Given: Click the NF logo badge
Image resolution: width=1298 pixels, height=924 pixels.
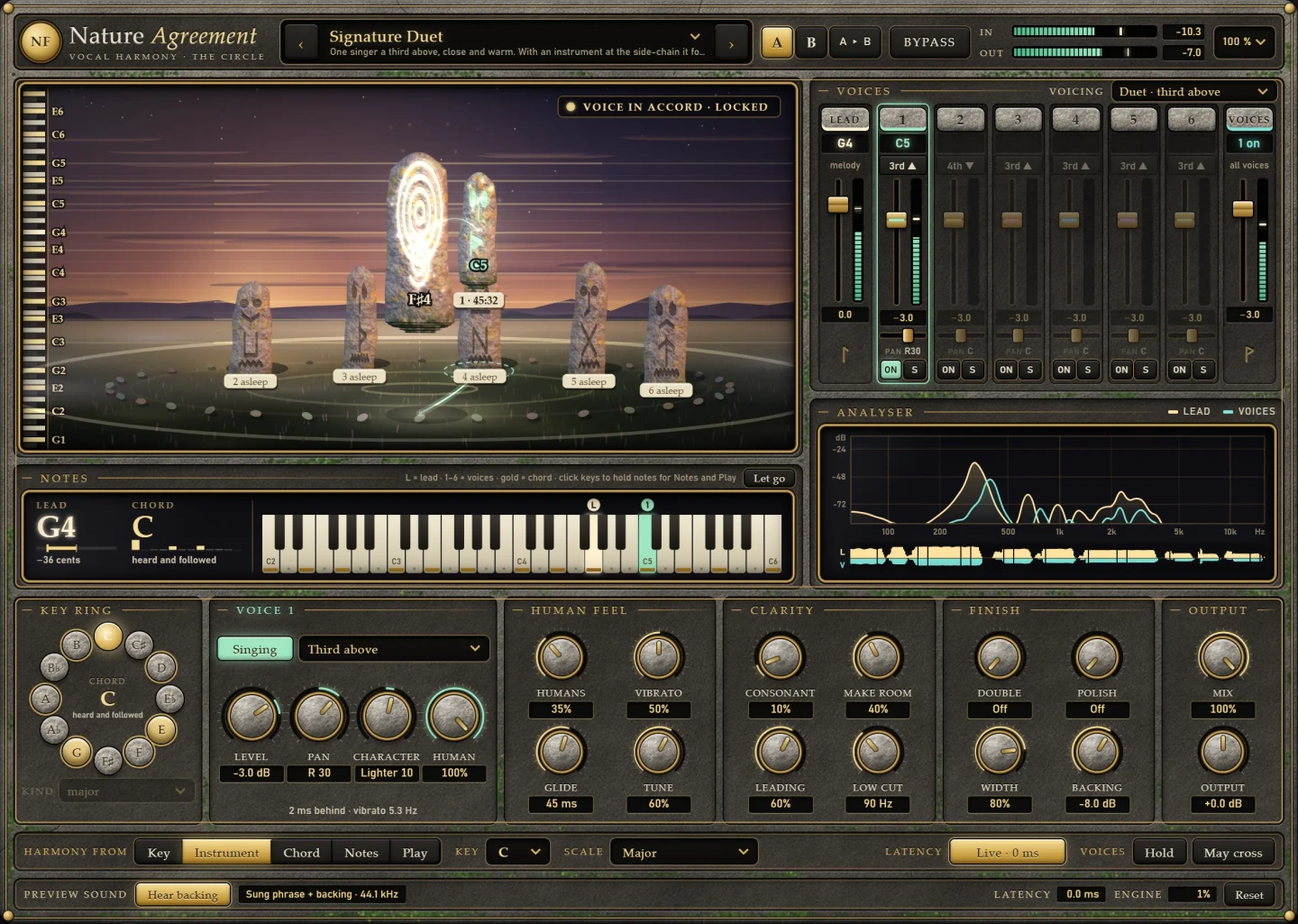Looking at the screenshot, I should (41, 41).
